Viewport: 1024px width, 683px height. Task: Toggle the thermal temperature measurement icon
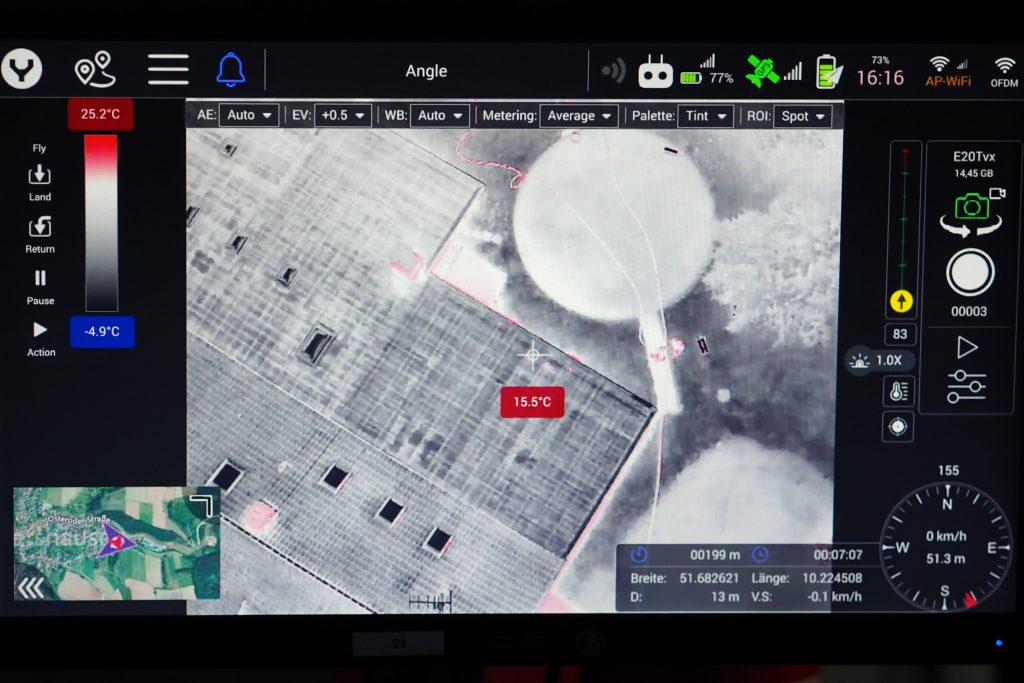(898, 391)
